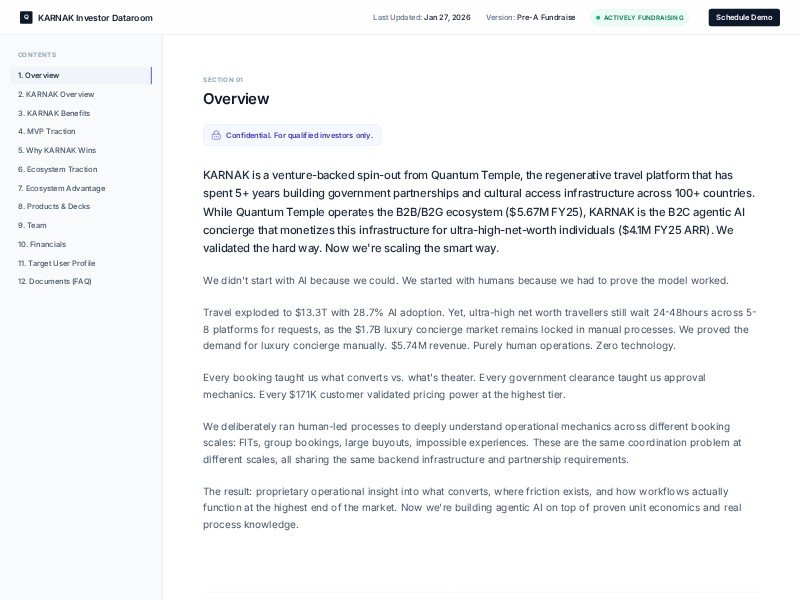Navigate to MVP Traction
The height and width of the screenshot is (600, 800).
(x=46, y=131)
